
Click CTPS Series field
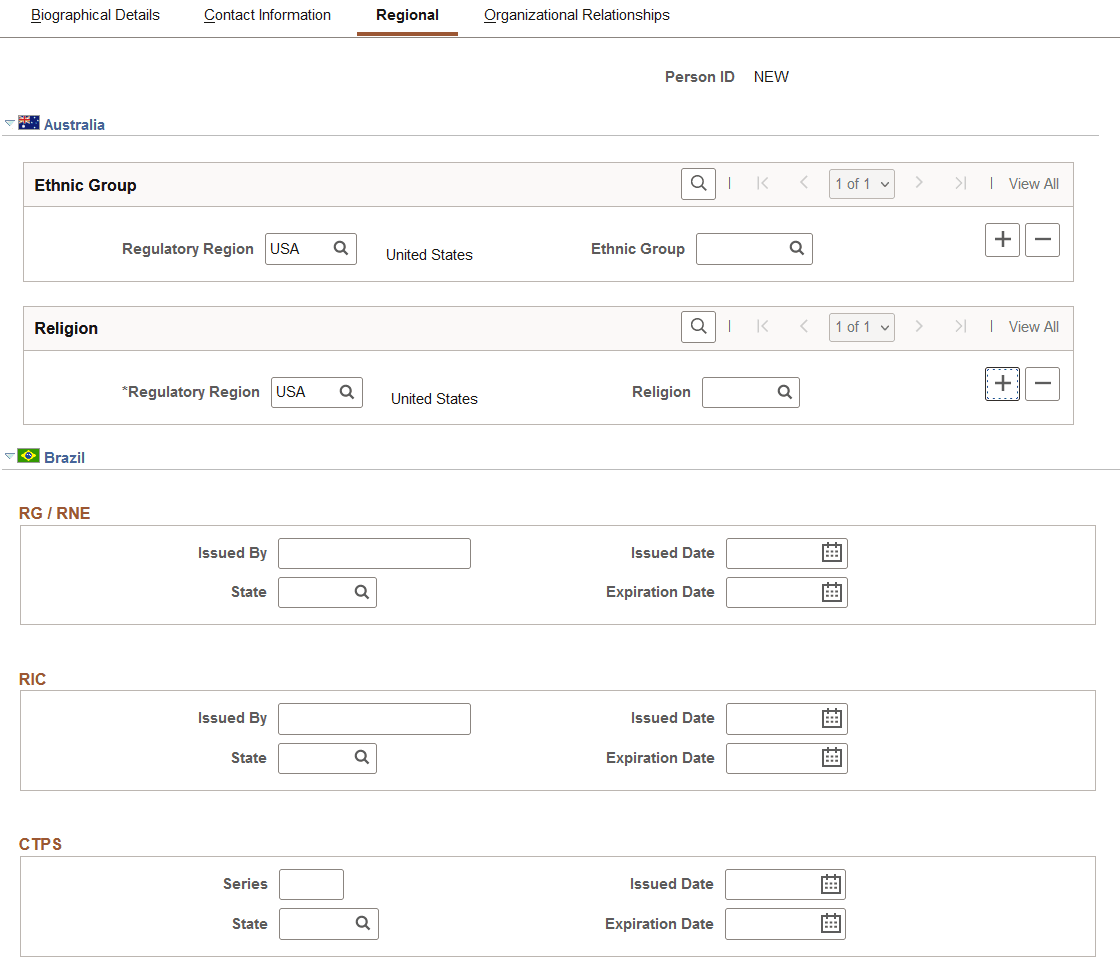coord(311,885)
